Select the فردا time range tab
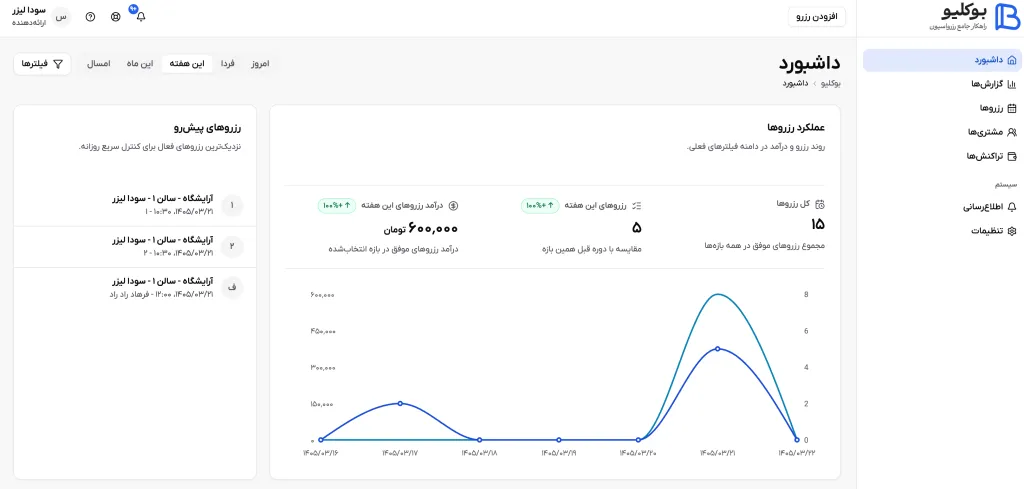 click(x=227, y=64)
